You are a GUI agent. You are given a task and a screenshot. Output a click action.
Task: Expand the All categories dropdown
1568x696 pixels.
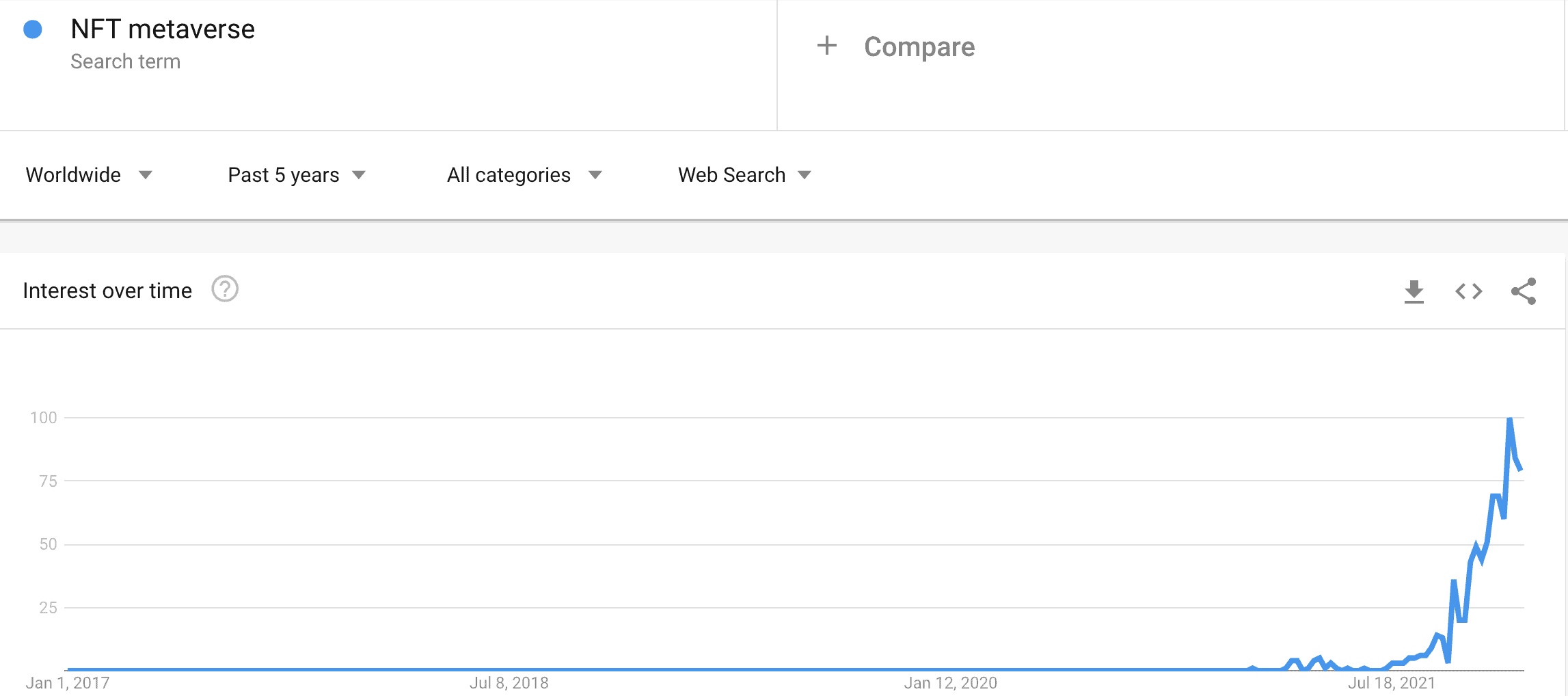pyautogui.click(x=524, y=175)
